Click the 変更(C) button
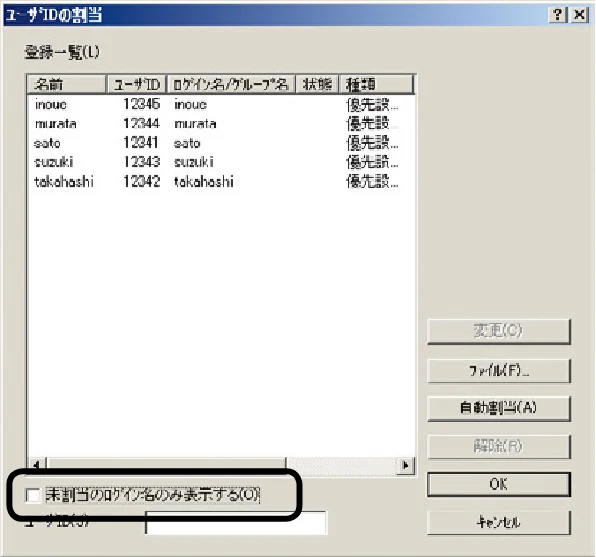The height and width of the screenshot is (557, 596). tap(499, 332)
